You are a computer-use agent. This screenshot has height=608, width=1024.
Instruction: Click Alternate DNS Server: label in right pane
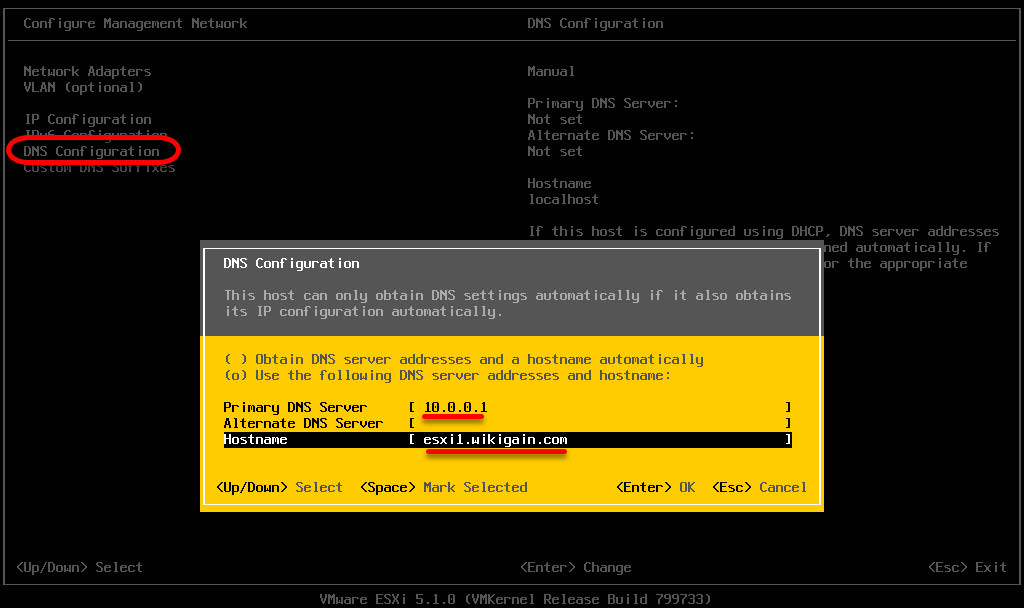[x=611, y=135]
